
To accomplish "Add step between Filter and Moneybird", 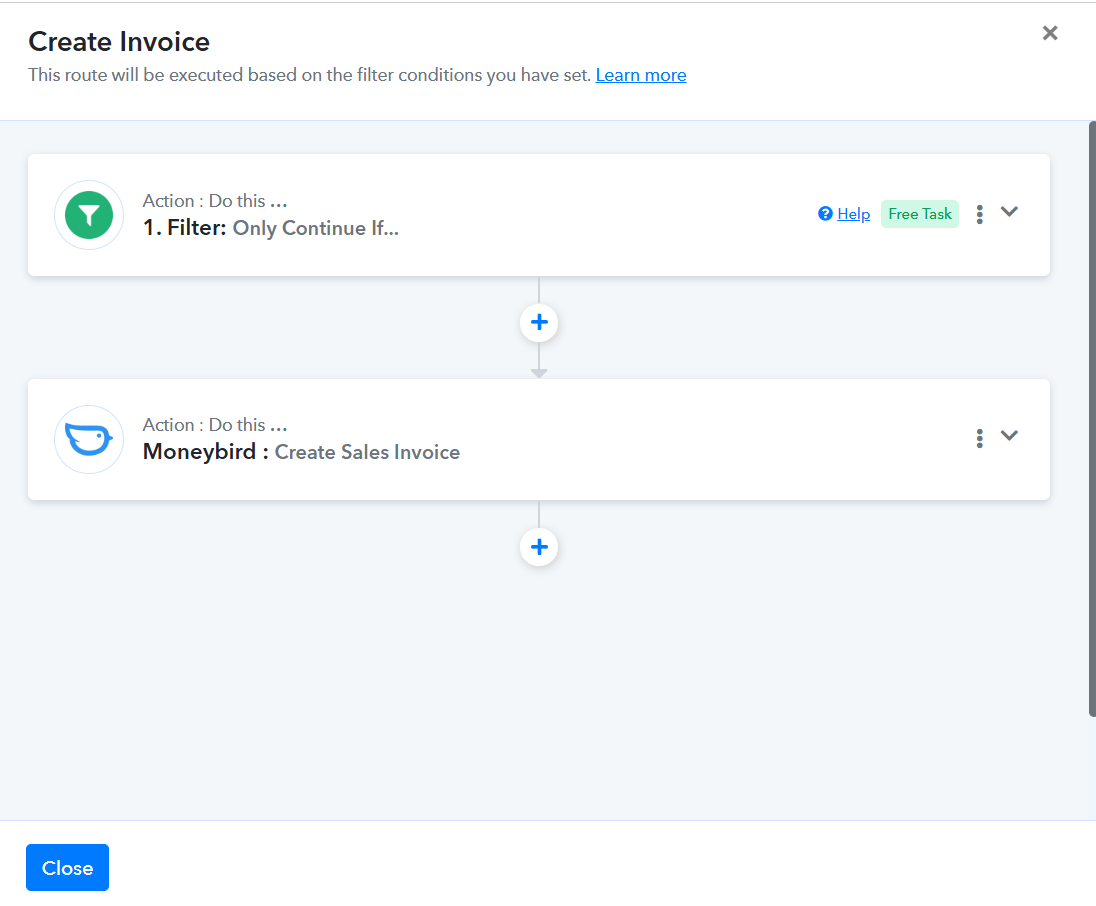I will (539, 323).
